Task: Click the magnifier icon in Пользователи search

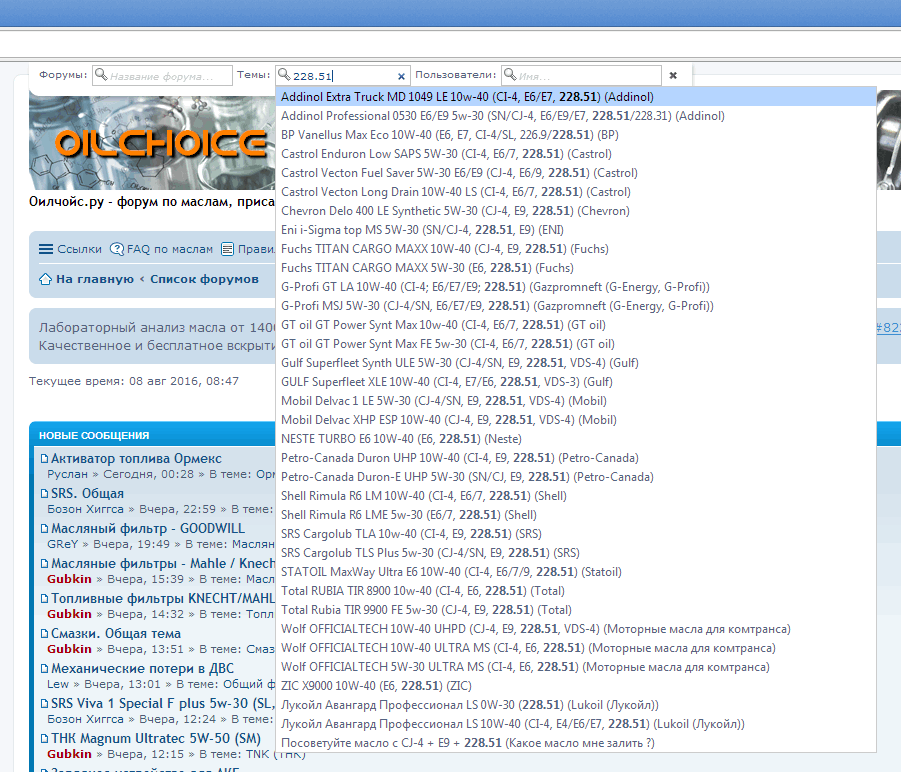Action: pyautogui.click(x=510, y=75)
